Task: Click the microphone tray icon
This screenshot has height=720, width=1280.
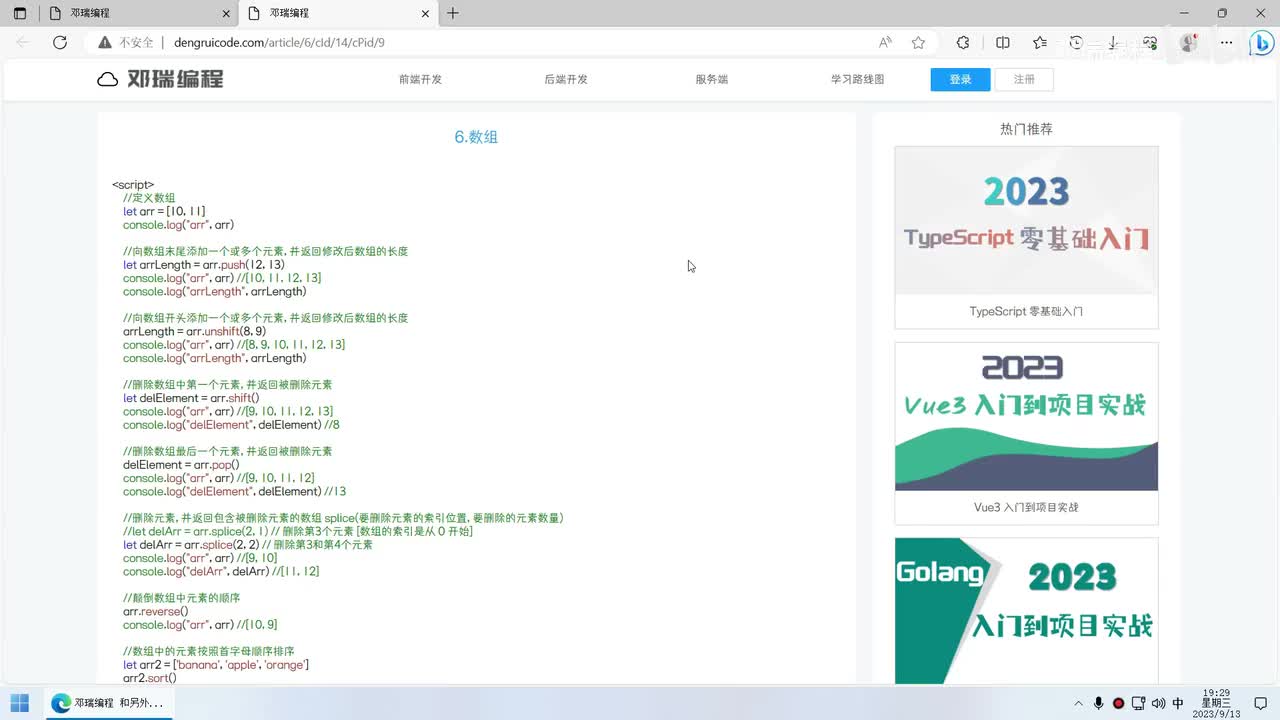Action: click(1099, 703)
